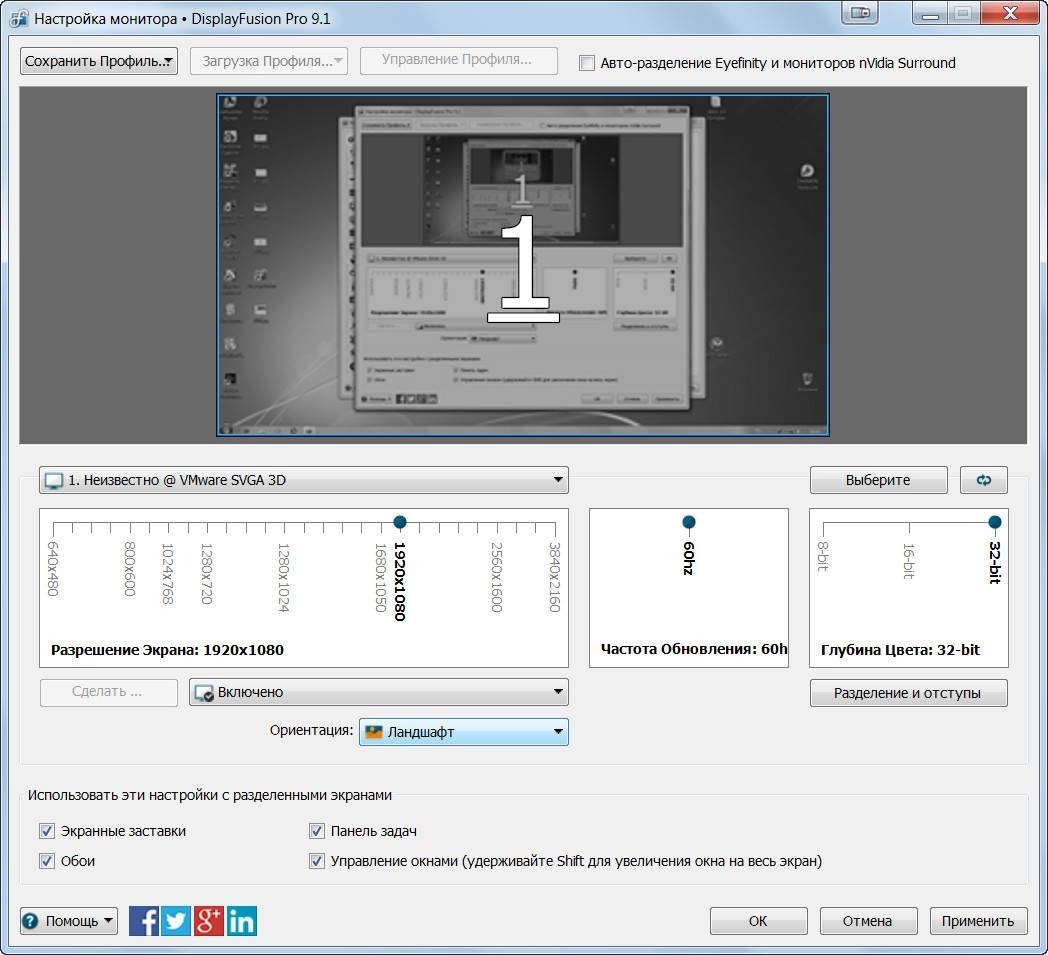The height and width of the screenshot is (955, 1048).
Task: Click the link-monitors refresh icon button
Action: (x=983, y=480)
